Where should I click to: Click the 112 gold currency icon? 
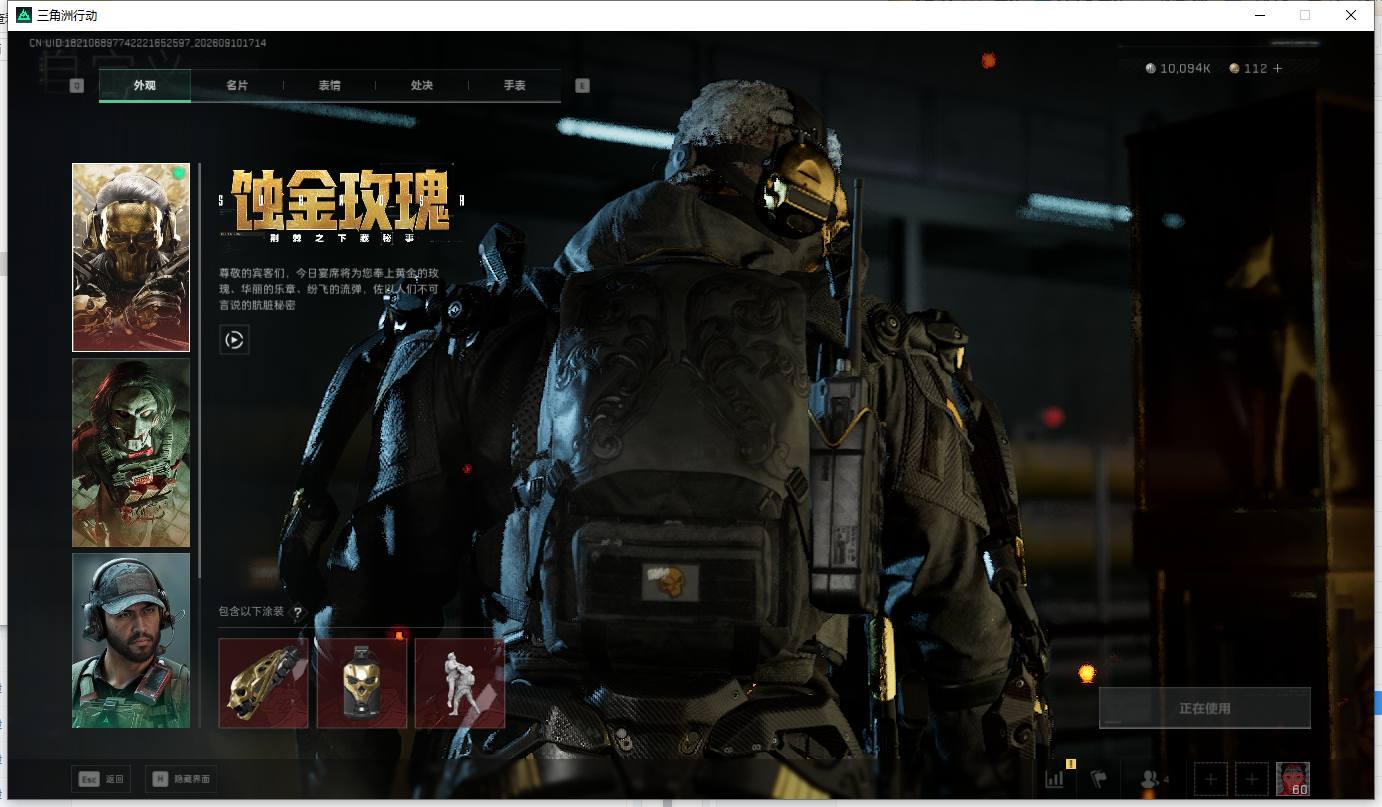[1235, 68]
